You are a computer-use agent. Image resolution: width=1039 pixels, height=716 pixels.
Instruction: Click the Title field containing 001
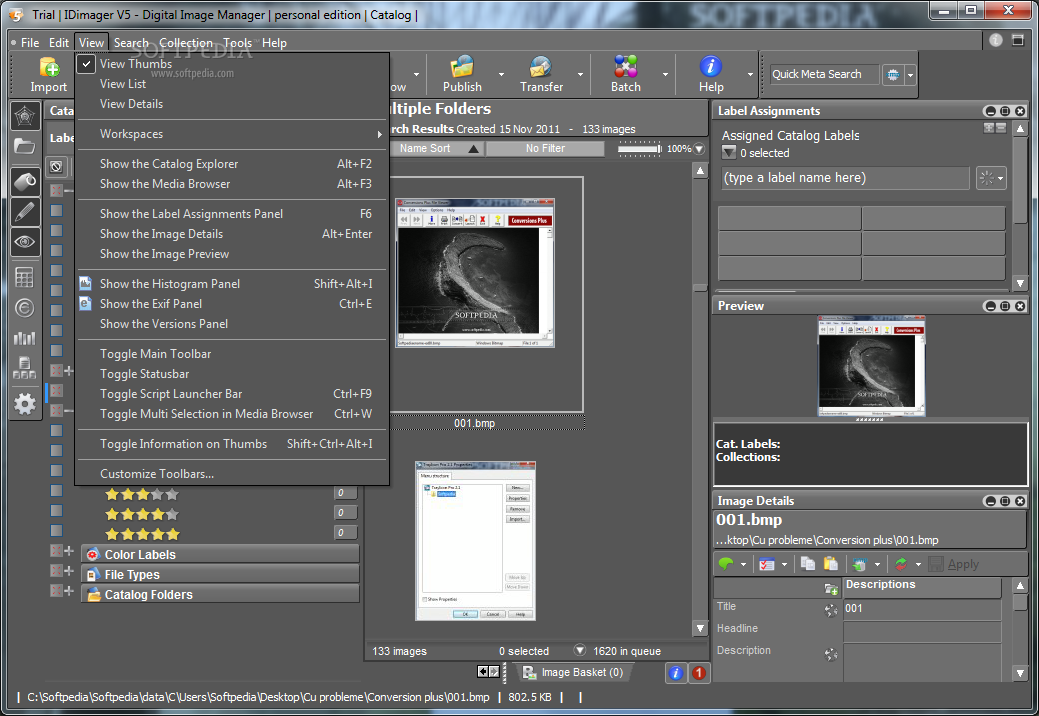pyautogui.click(x=922, y=609)
